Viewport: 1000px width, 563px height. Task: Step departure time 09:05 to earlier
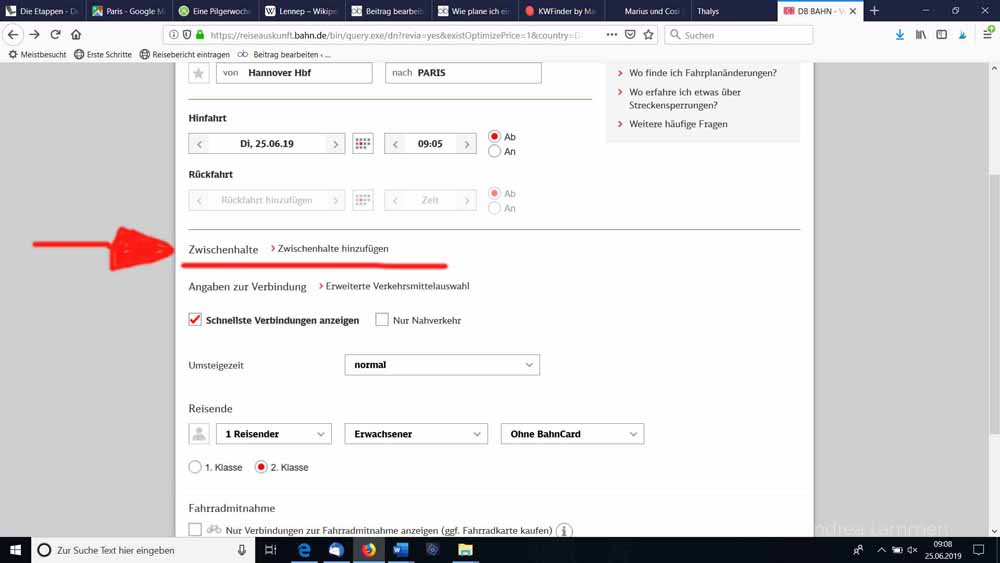coord(396,144)
